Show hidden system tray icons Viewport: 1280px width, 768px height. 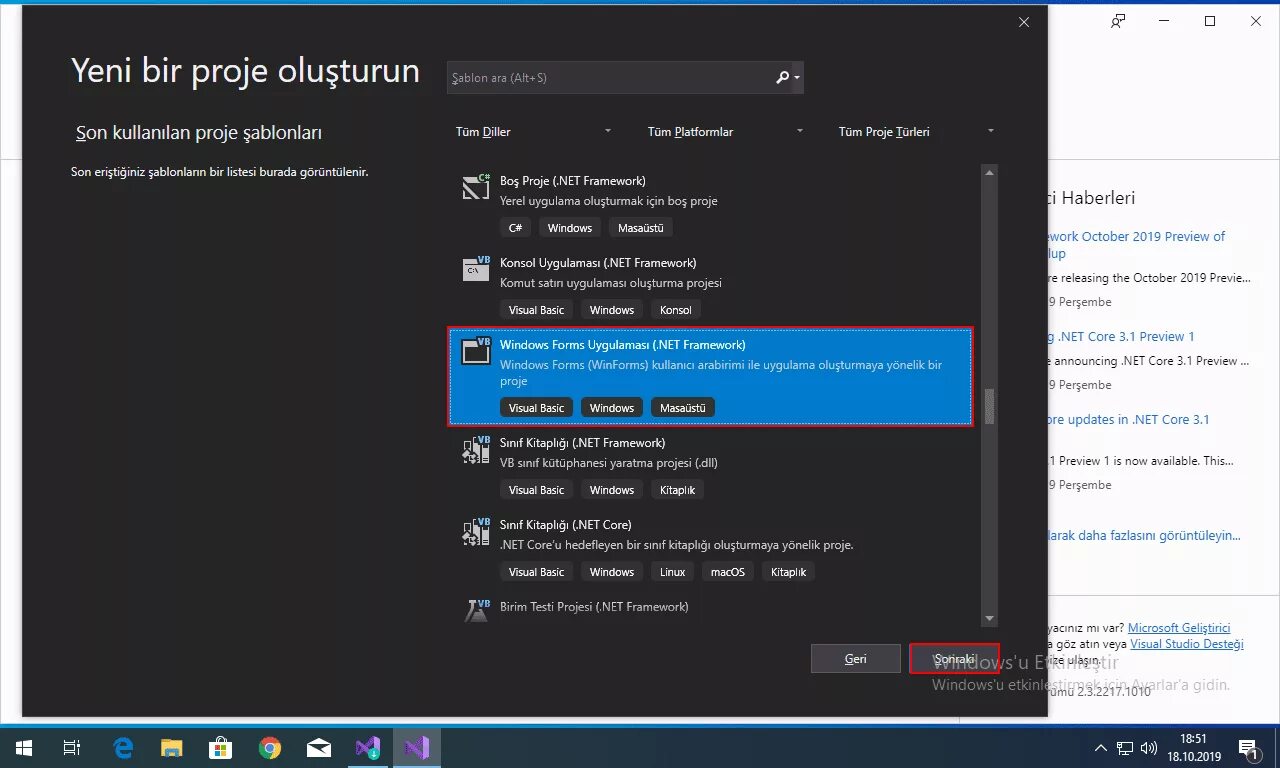pyautogui.click(x=1101, y=747)
